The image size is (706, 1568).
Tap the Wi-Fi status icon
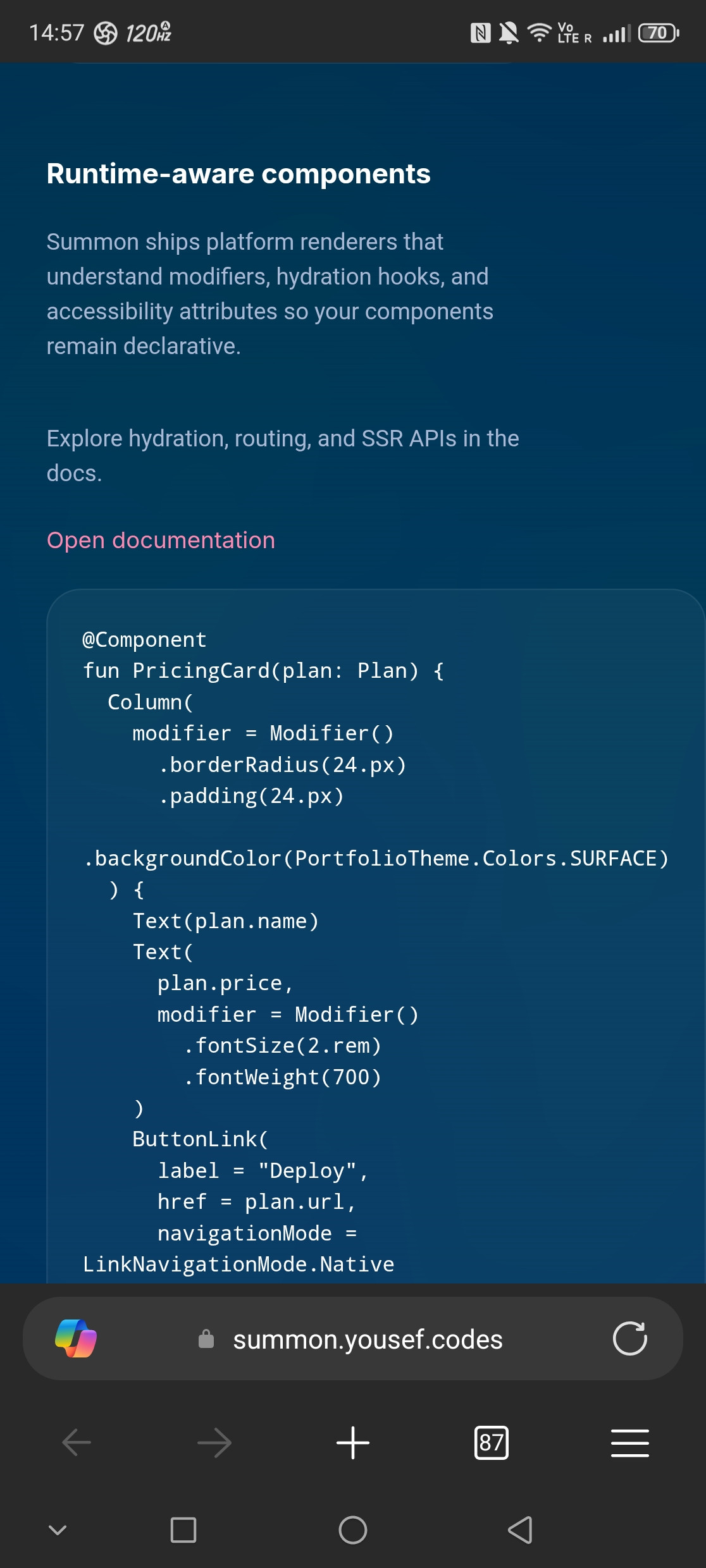539,32
